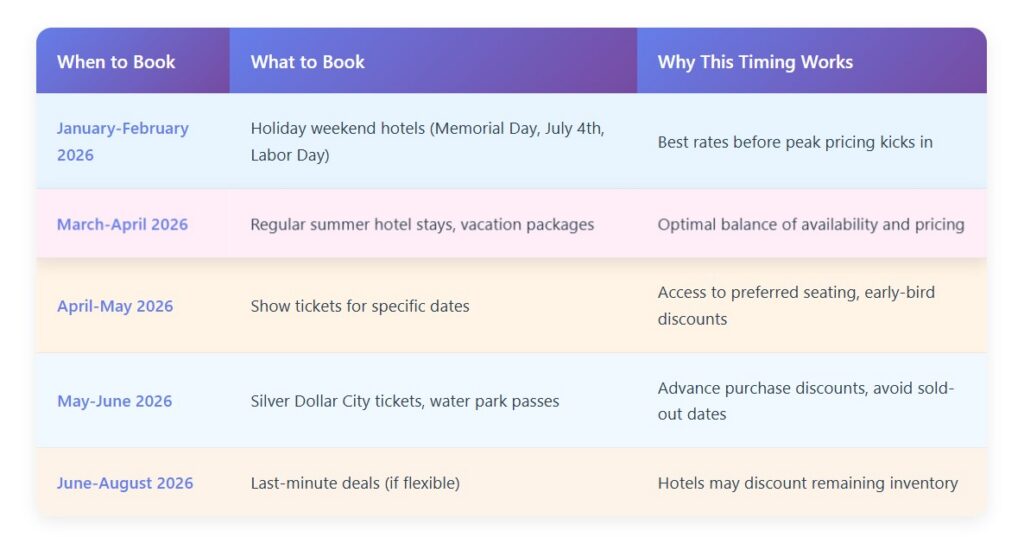Click 'Regular summer hotel stays' cell
Screen dimensions: 1024x537
[x=422, y=224]
